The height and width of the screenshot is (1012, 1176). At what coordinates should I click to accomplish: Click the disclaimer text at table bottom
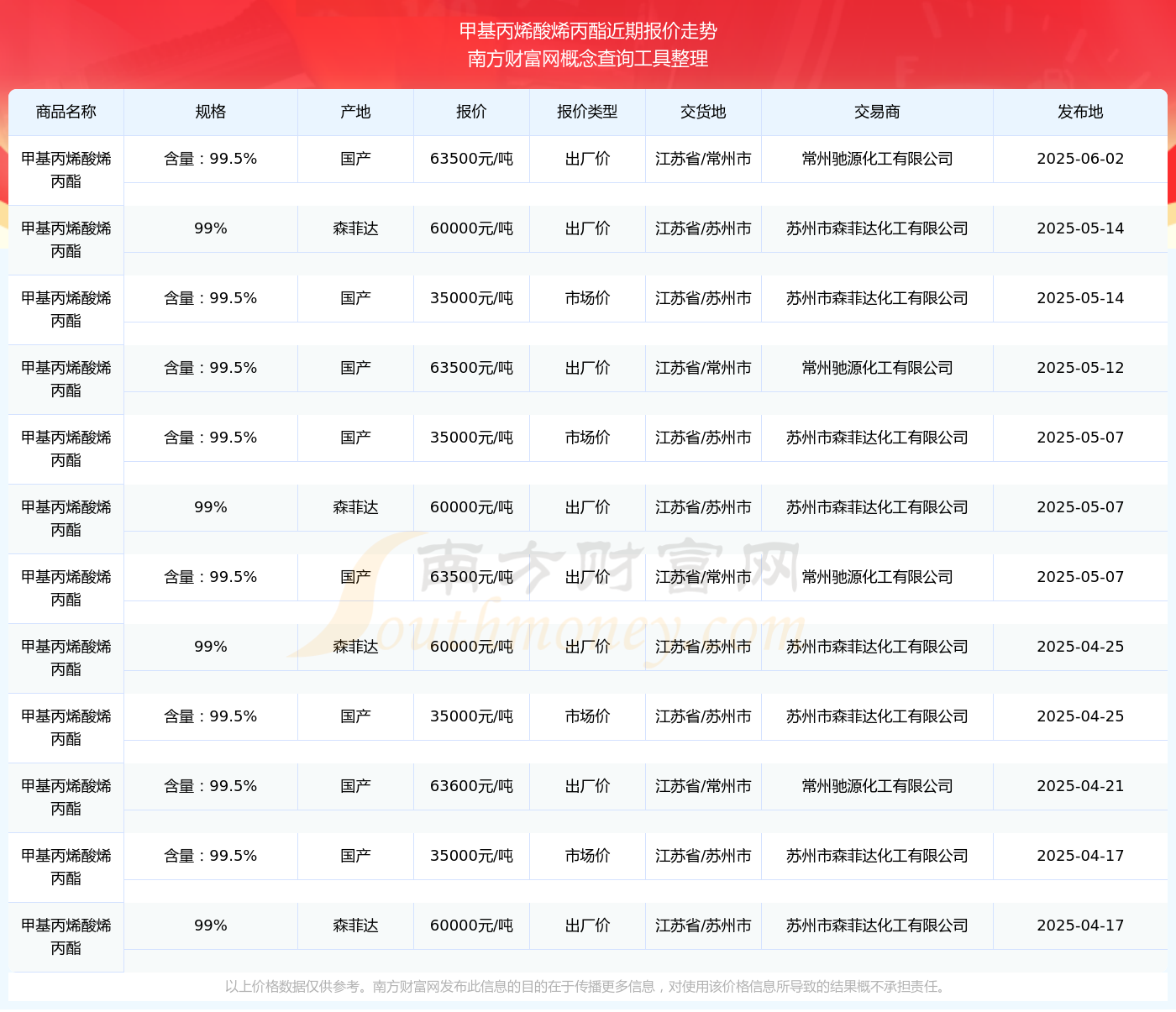click(587, 987)
